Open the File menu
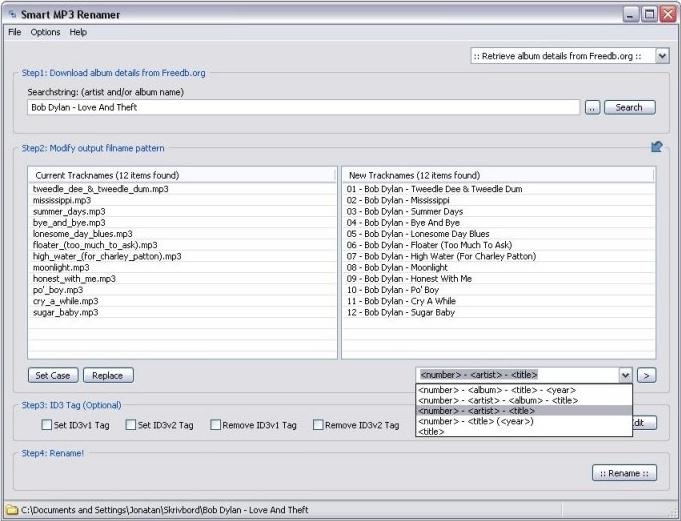Viewport: 681px width, 521px height. coord(14,32)
